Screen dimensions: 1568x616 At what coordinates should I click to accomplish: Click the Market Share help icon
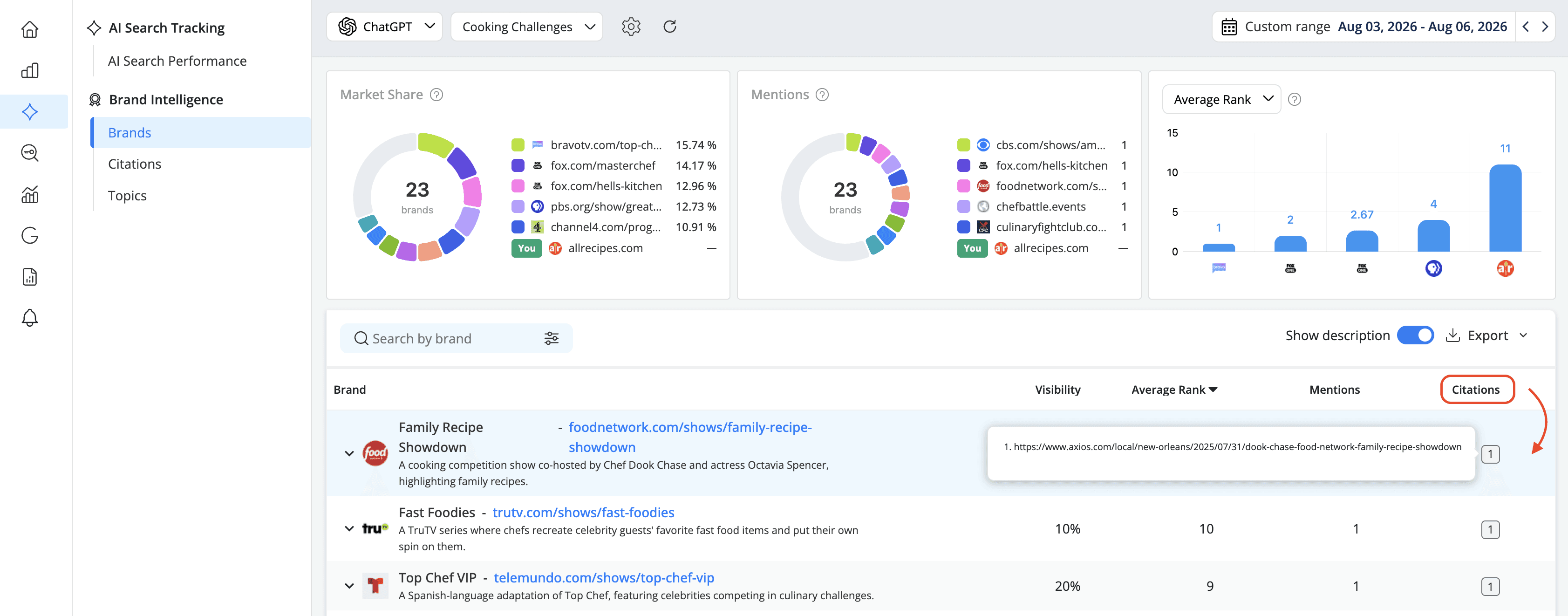click(x=436, y=95)
